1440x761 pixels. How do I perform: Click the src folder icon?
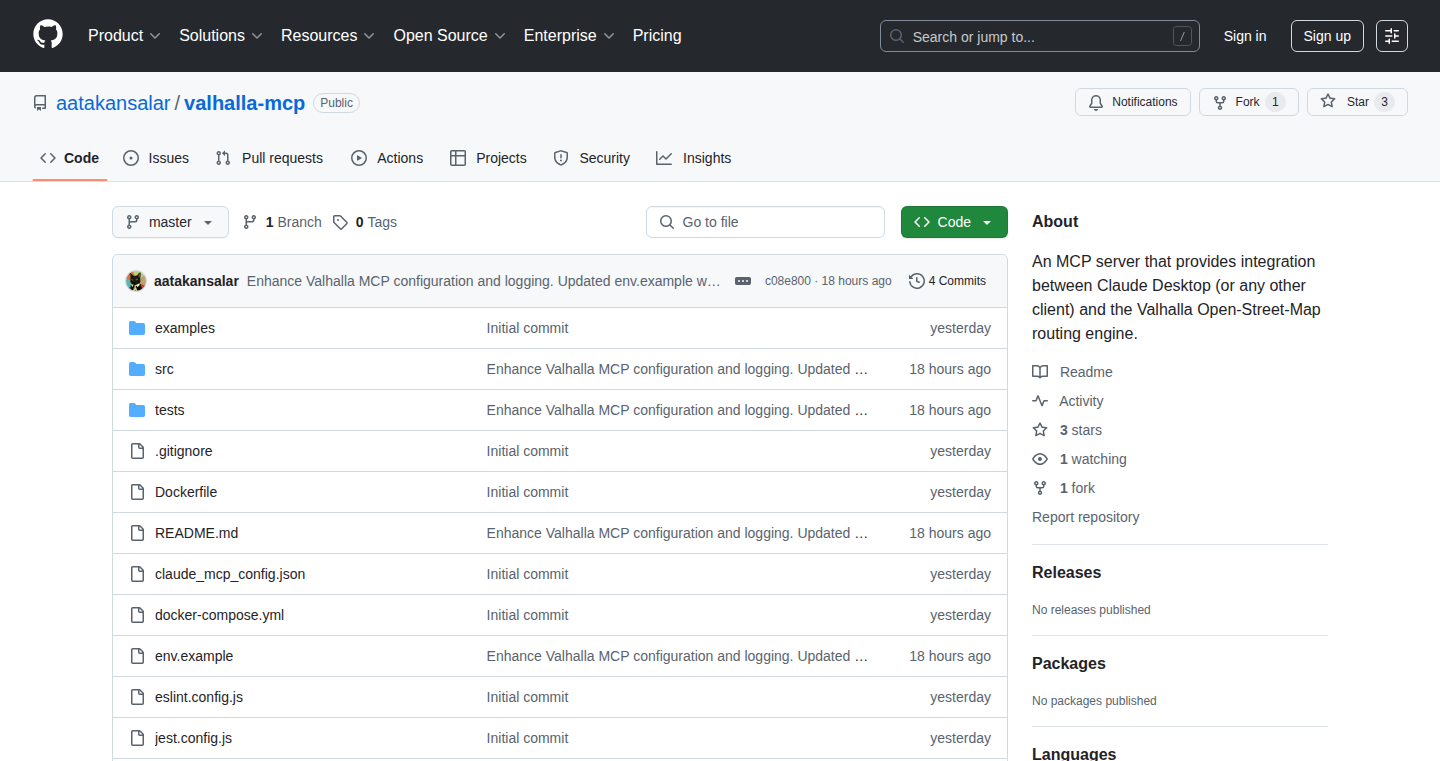coord(137,369)
